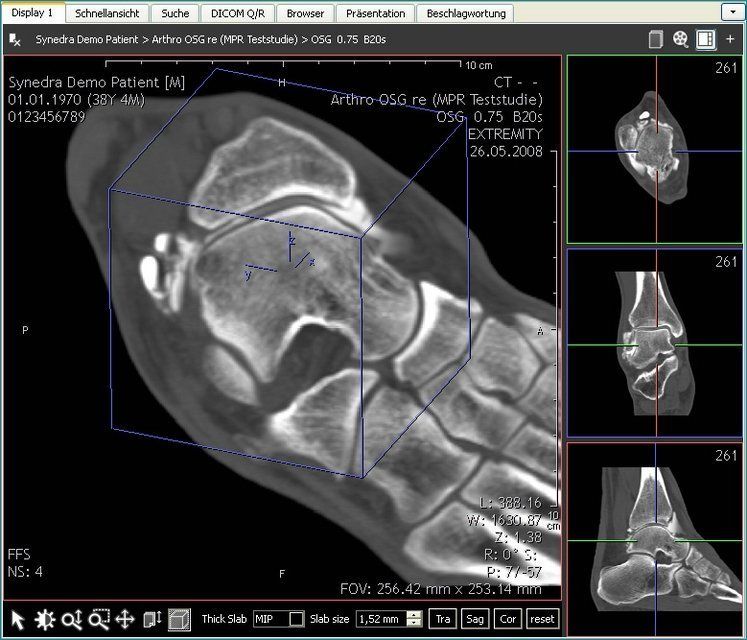Increase slab size with up arrow
Image resolution: width=747 pixels, height=640 pixels.
tap(415, 615)
